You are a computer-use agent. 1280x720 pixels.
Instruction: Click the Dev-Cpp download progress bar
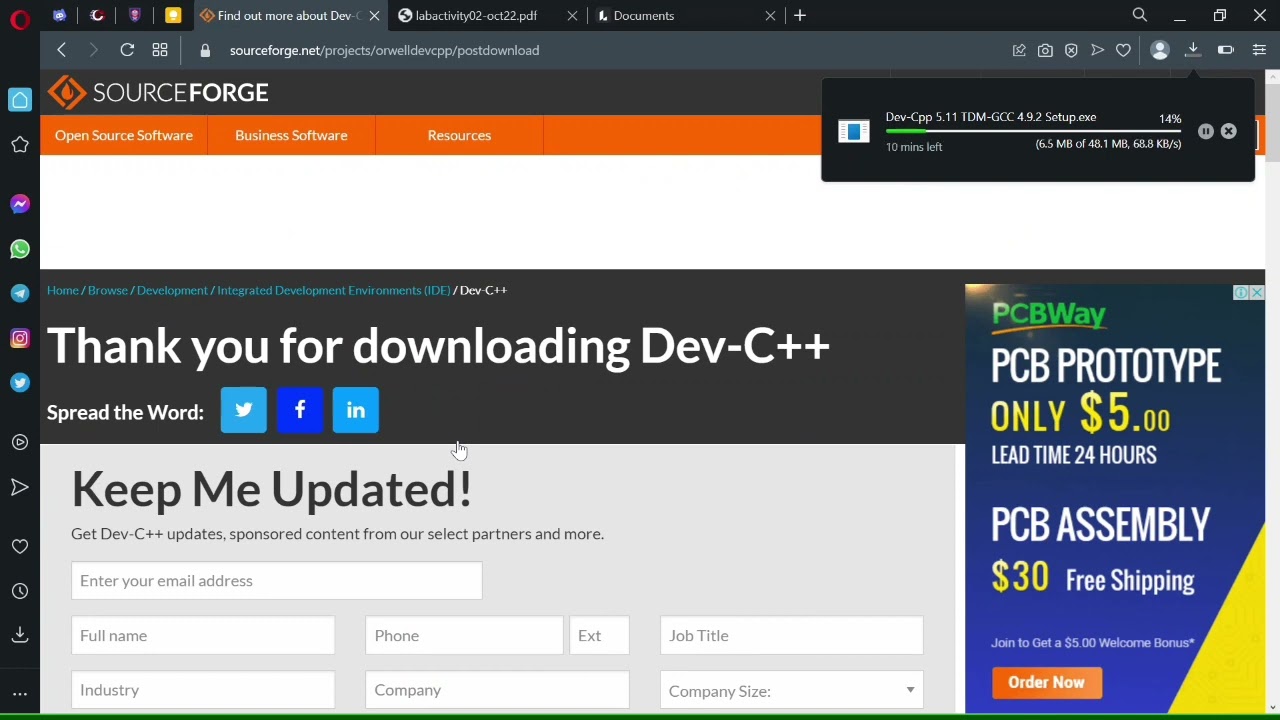coord(1033,131)
